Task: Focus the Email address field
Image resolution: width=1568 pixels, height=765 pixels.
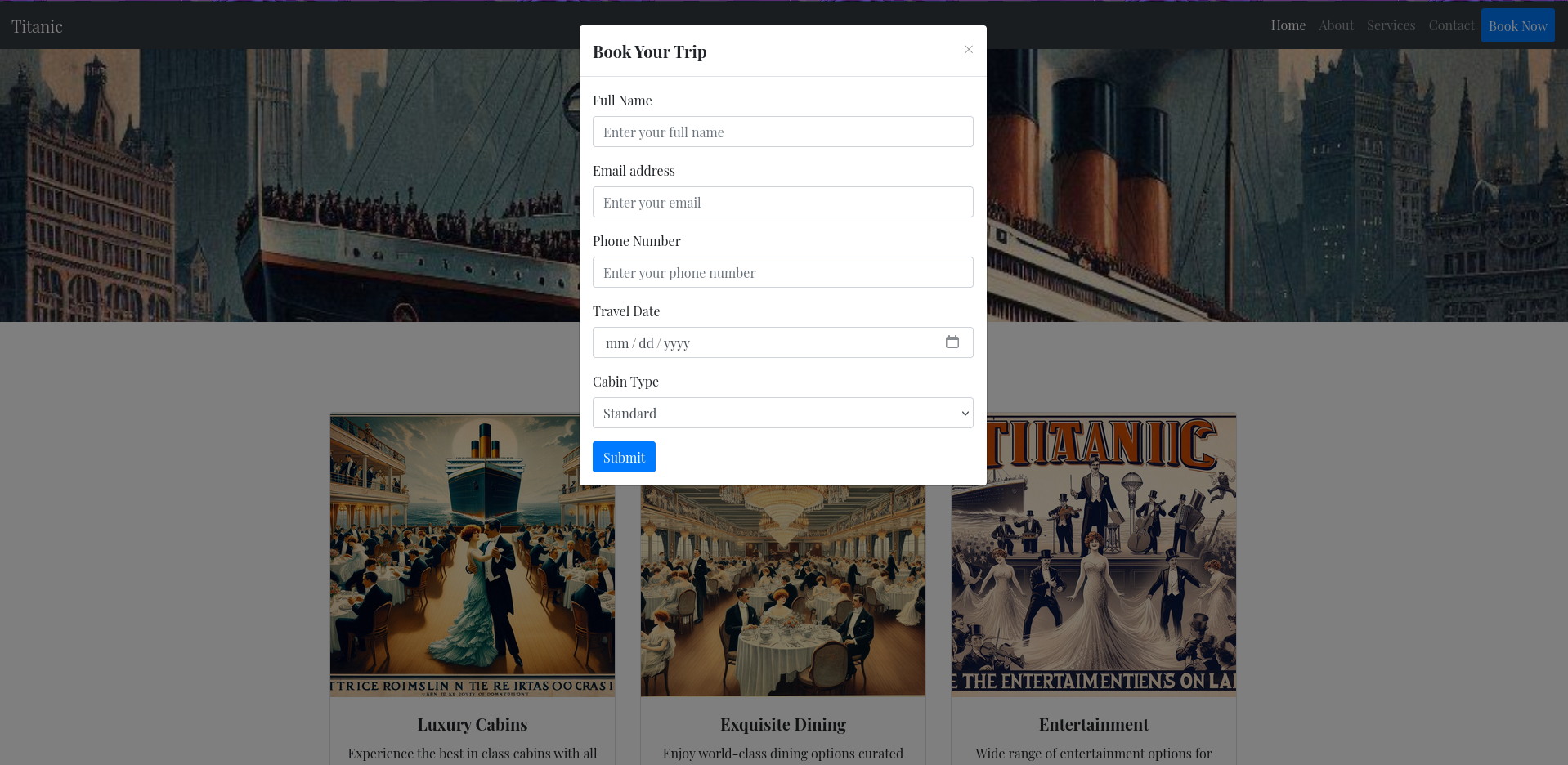Action: point(783,202)
